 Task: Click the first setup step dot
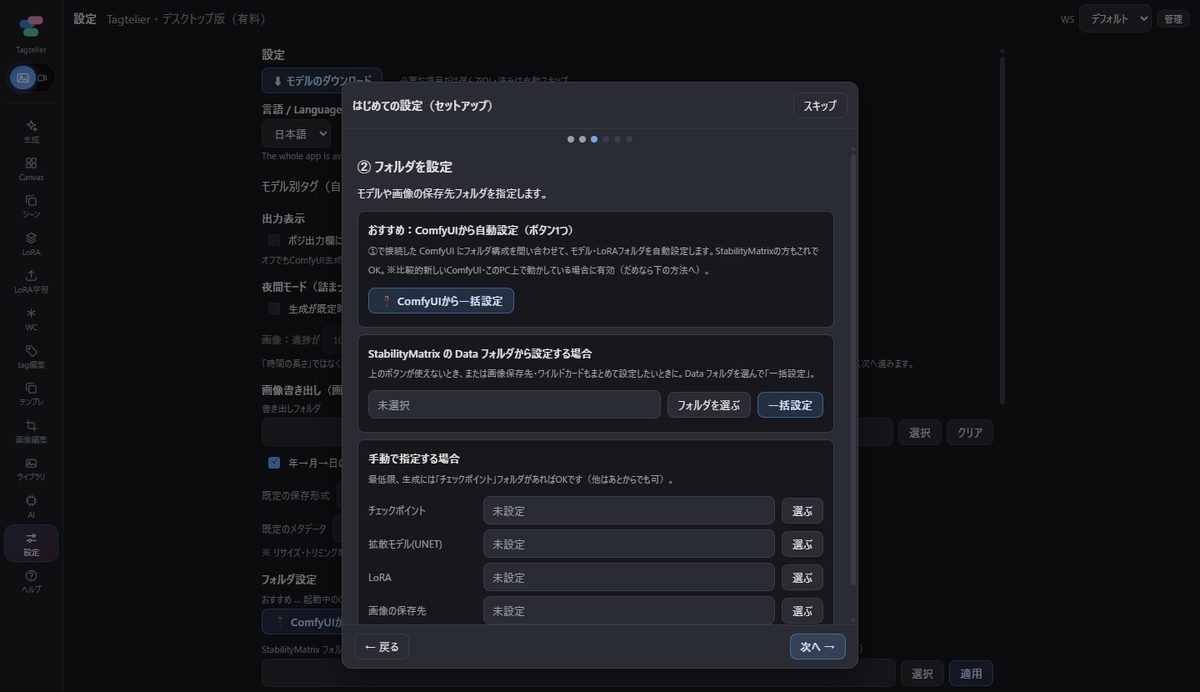click(571, 139)
